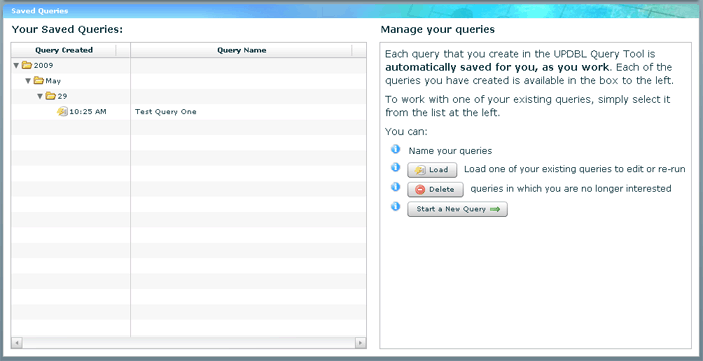Click the Manage your queries heading
This screenshot has width=703, height=361.
coord(438,30)
